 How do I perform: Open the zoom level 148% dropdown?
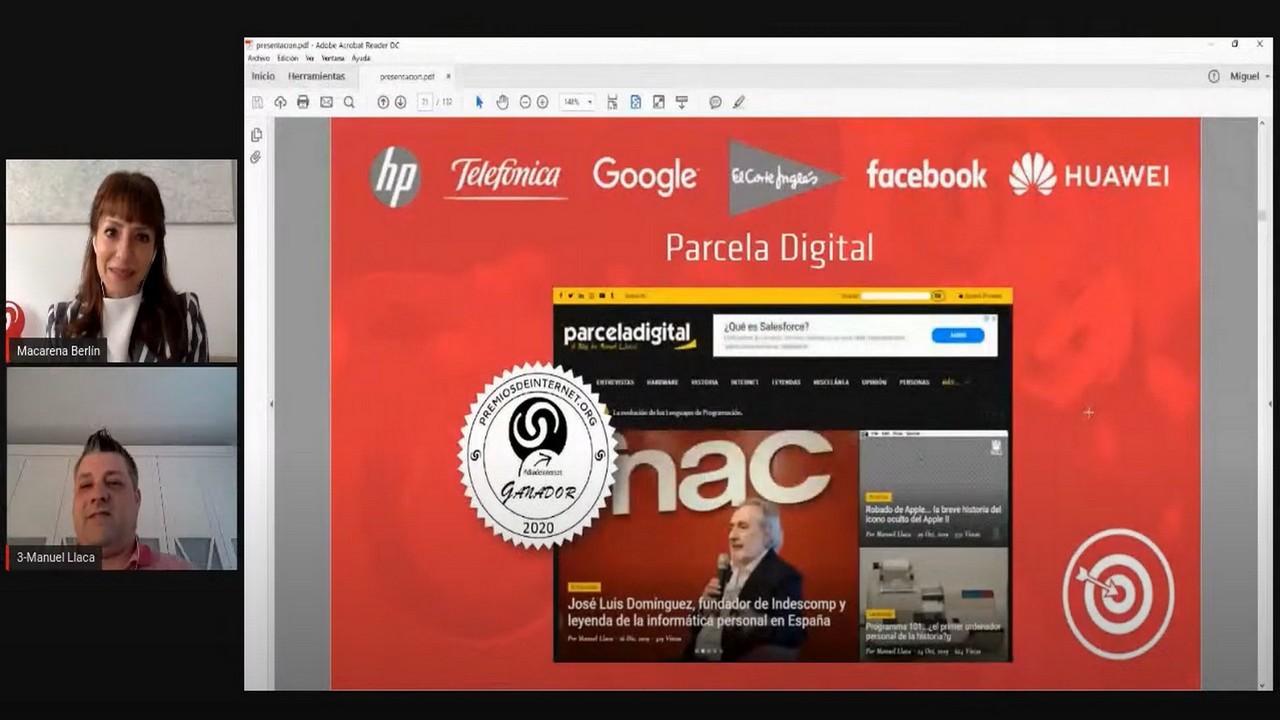[577, 102]
